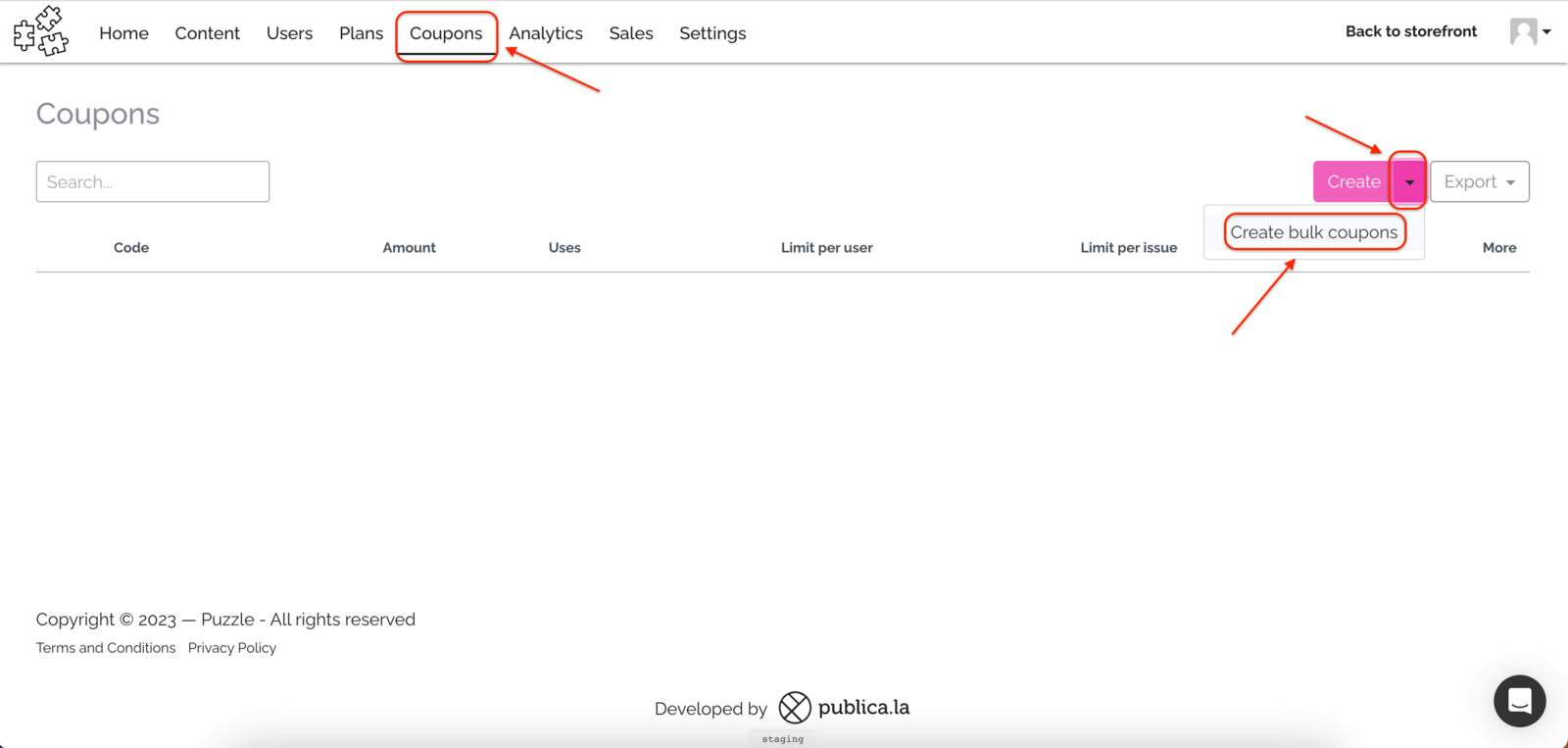Open the chat support bubble icon

(1519, 700)
